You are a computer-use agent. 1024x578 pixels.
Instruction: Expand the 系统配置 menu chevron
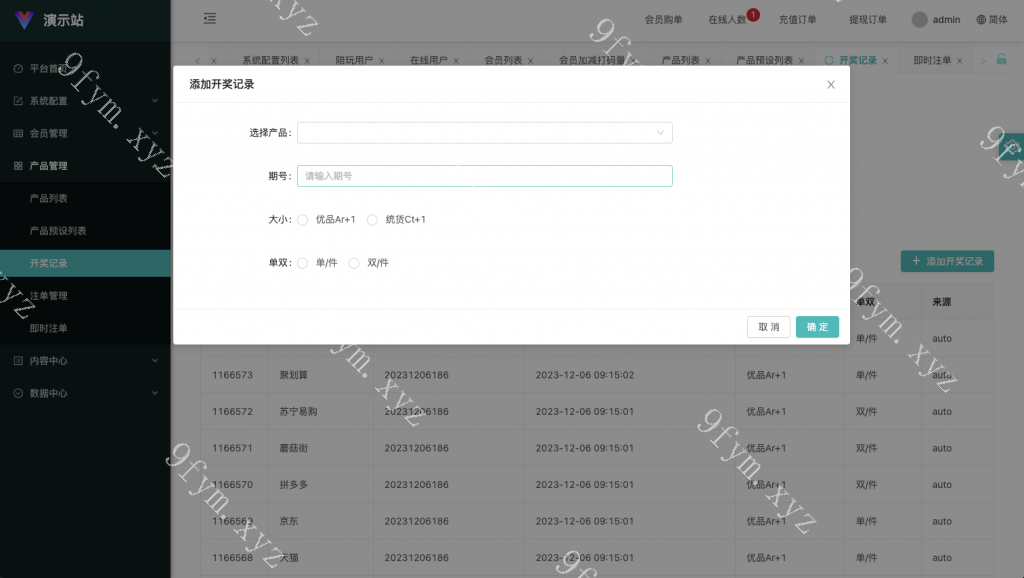[x=155, y=101]
